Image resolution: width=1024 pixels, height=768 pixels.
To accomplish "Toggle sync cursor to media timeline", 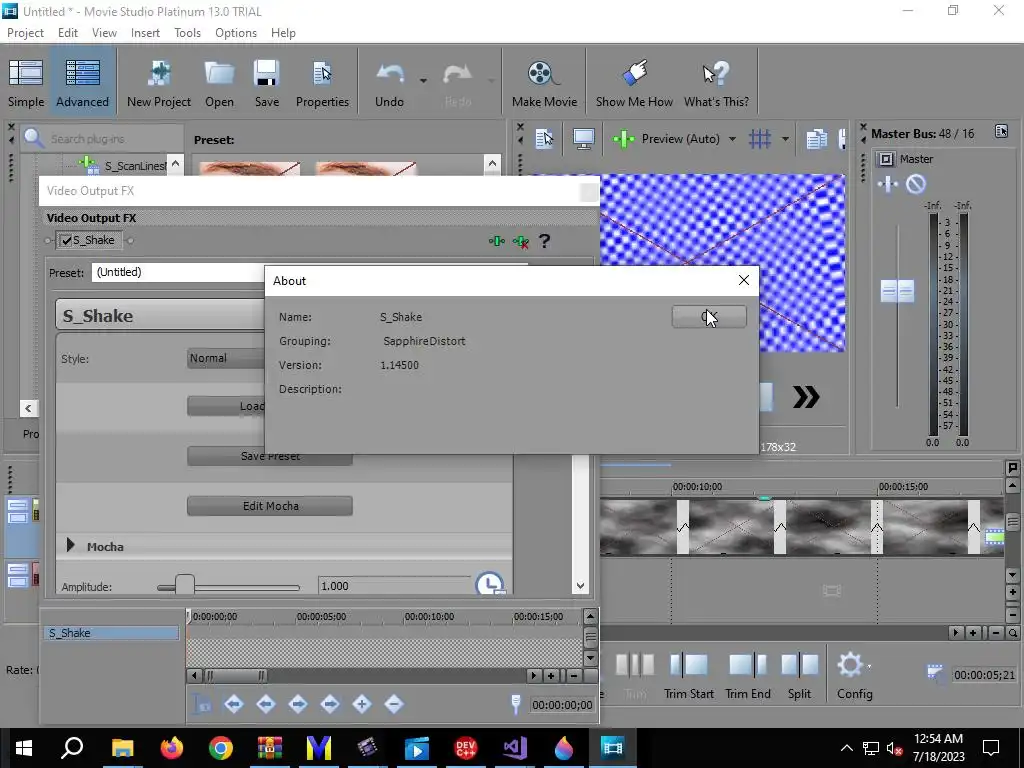I will (x=202, y=704).
